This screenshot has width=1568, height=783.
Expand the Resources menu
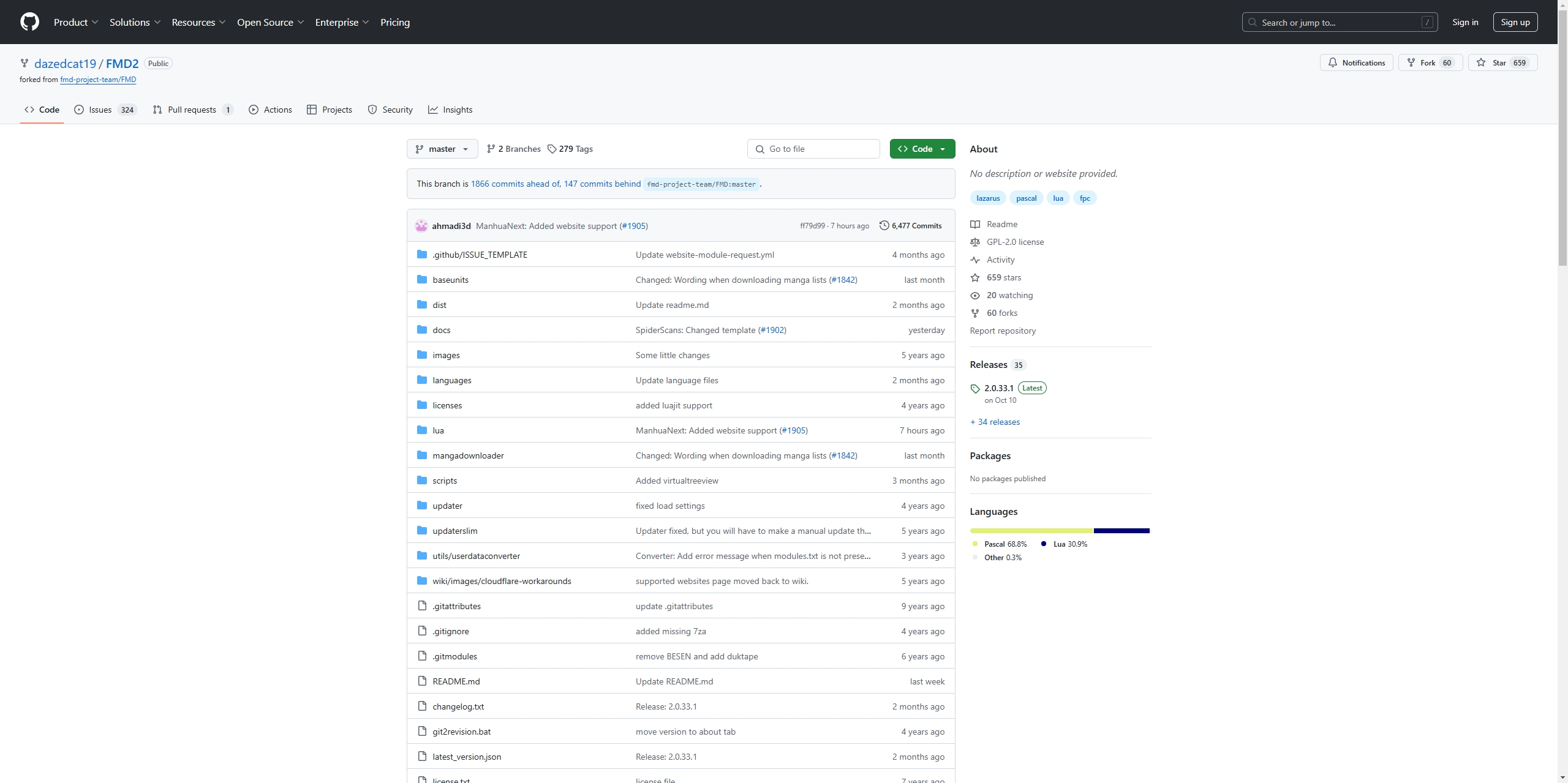tap(198, 22)
